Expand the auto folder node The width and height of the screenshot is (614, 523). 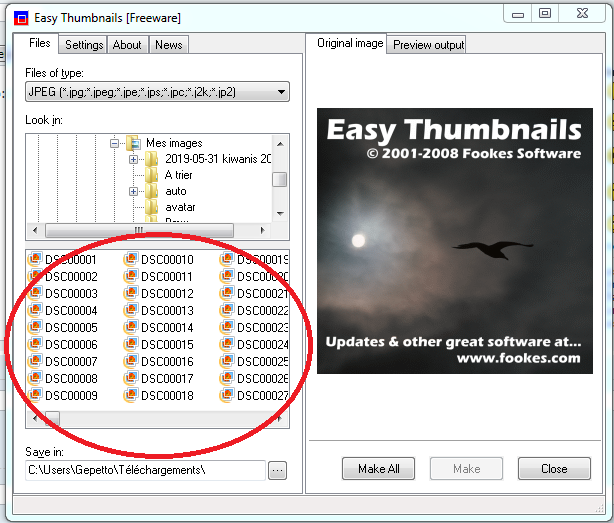coord(133,191)
